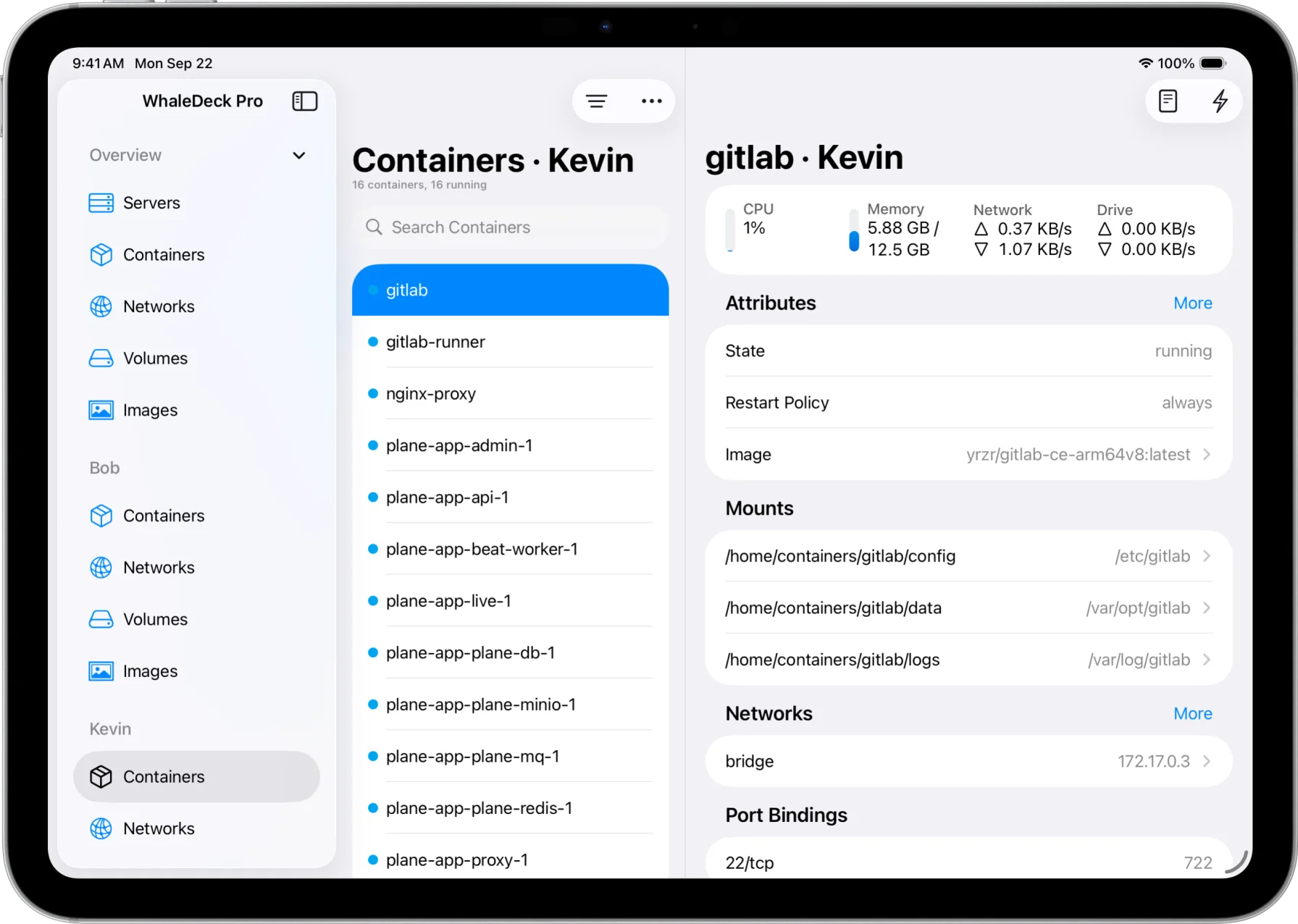Open Images under the Bob server
Screen dimensions: 1298x924
click(149, 671)
